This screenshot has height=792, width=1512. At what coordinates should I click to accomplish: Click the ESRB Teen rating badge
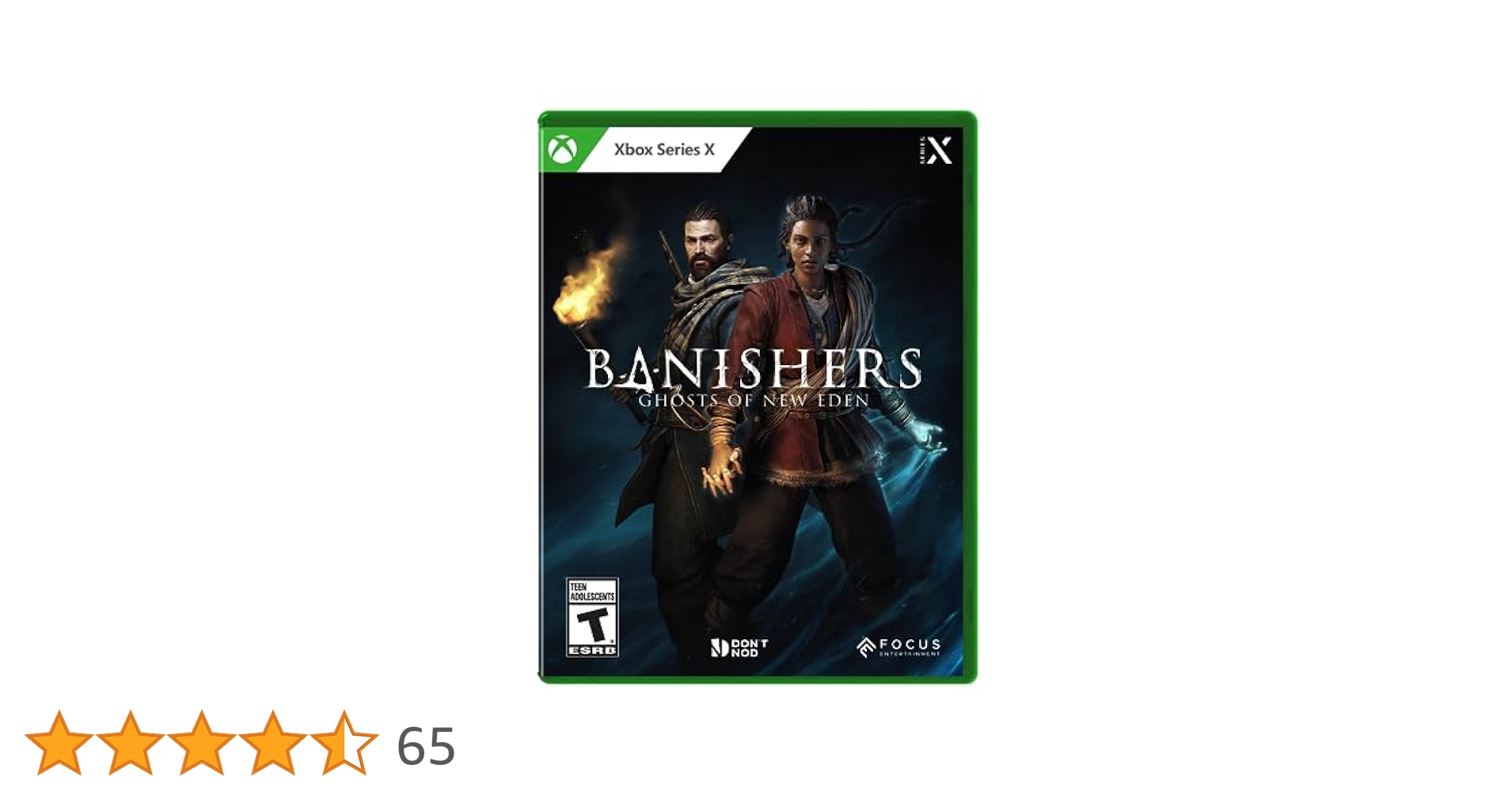pyautogui.click(x=592, y=617)
